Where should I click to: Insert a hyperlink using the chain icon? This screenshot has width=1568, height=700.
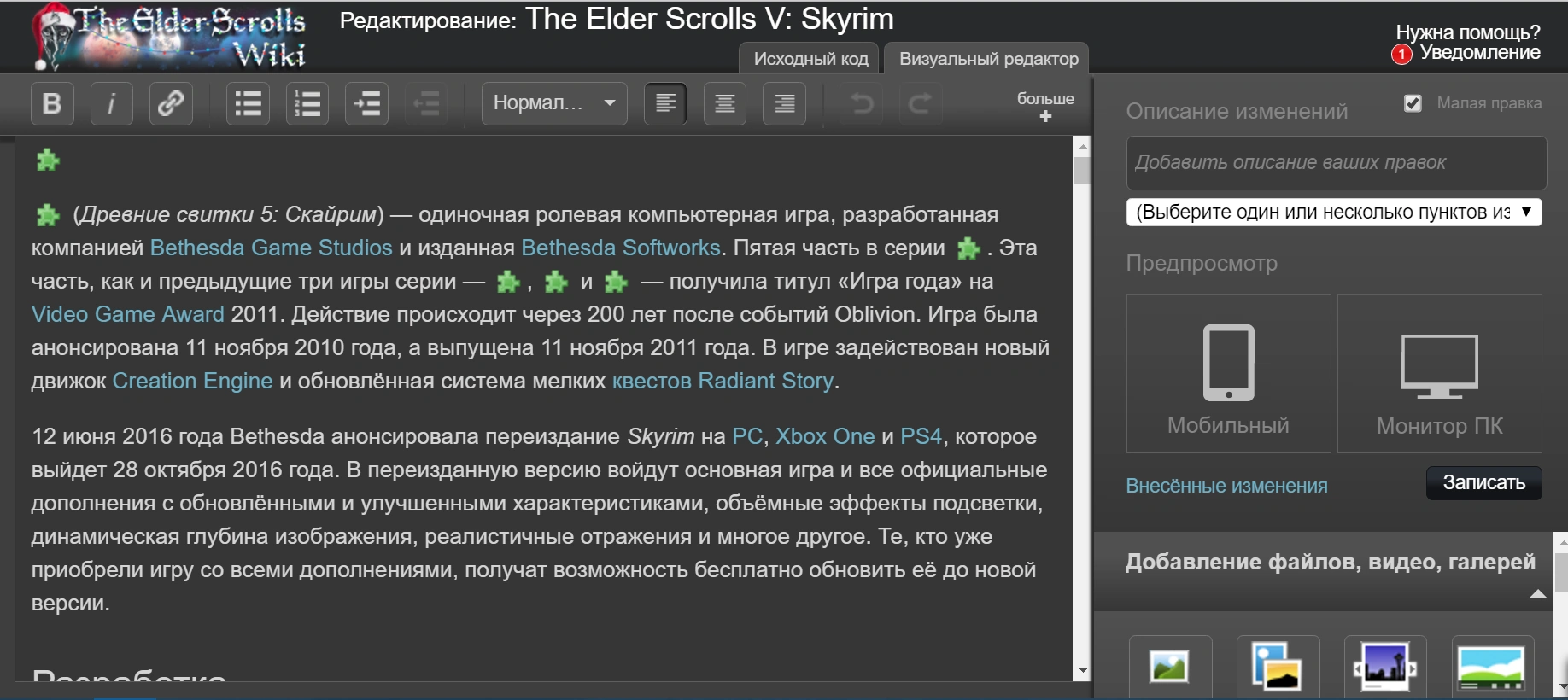point(171,104)
